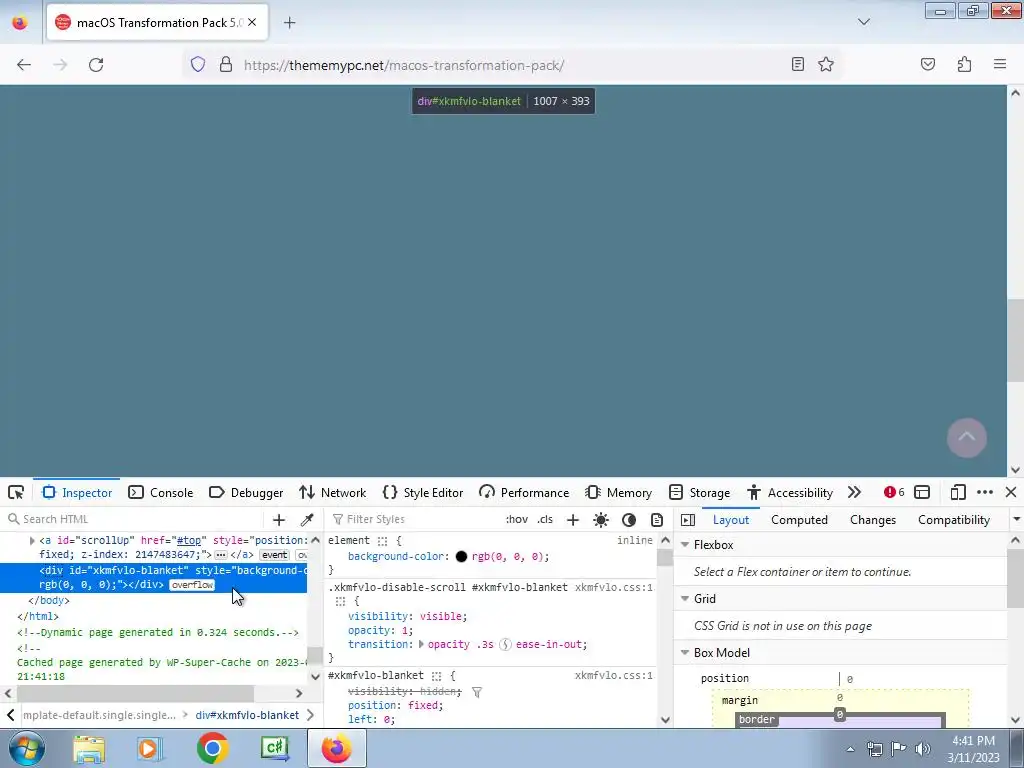The width and height of the screenshot is (1024, 768).
Task: Toggle the .cls classes panel
Action: click(545, 519)
